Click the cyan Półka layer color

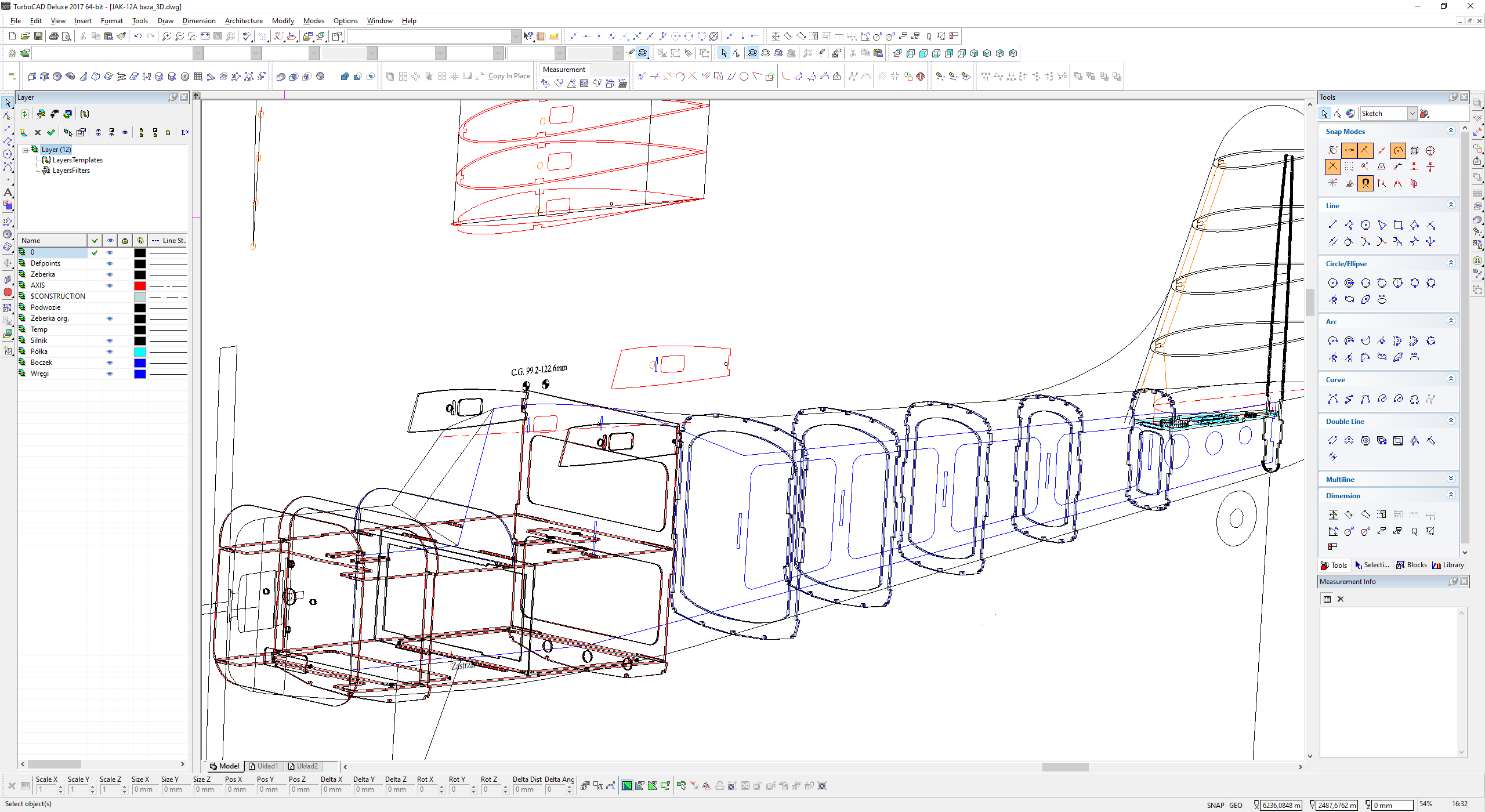(140, 352)
